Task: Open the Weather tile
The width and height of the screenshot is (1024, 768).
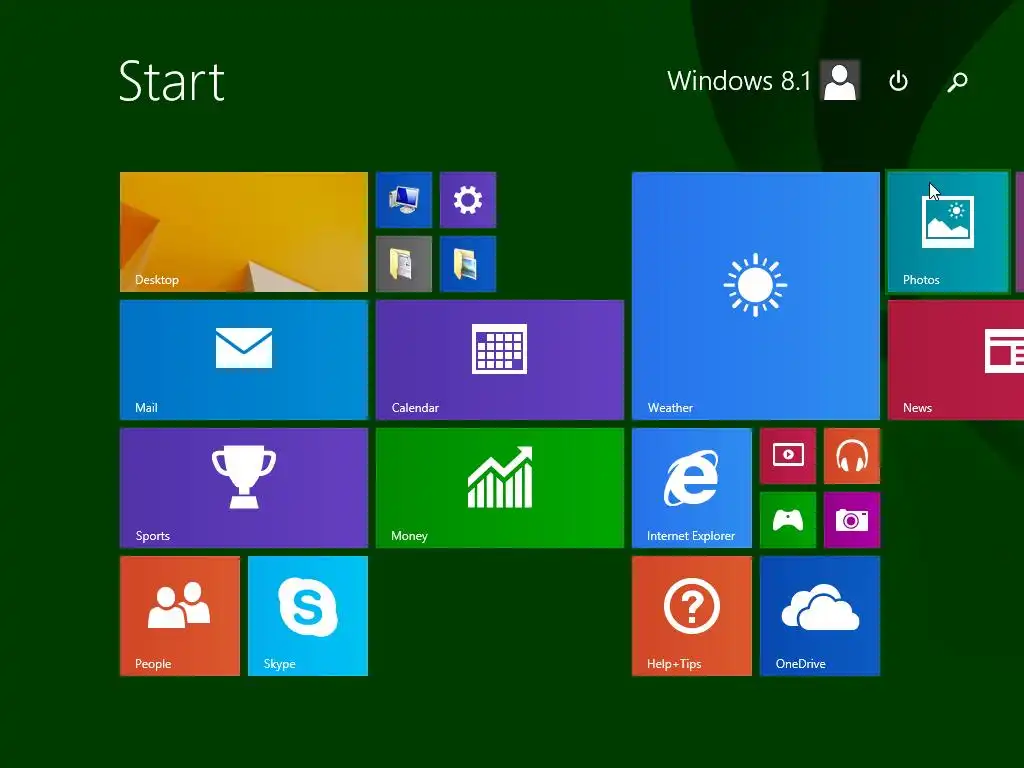Action: point(756,296)
